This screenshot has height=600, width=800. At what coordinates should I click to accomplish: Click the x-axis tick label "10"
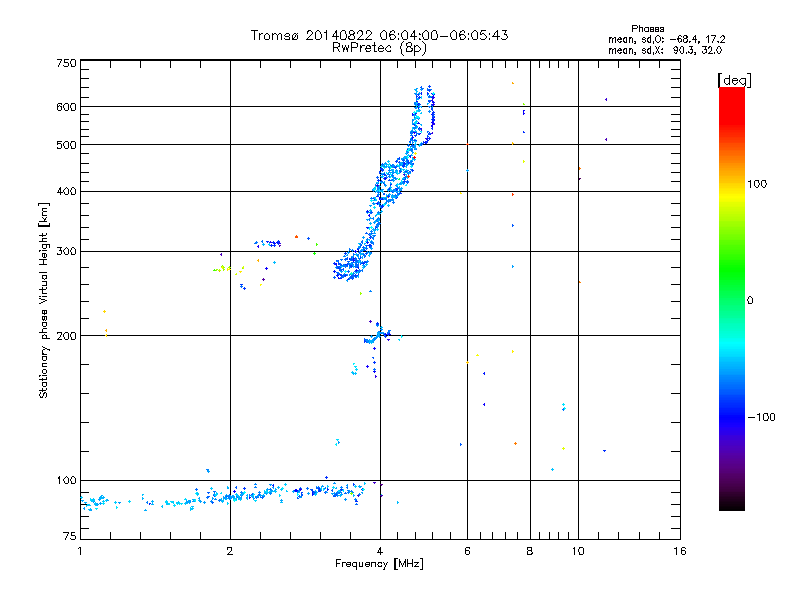tap(578, 551)
